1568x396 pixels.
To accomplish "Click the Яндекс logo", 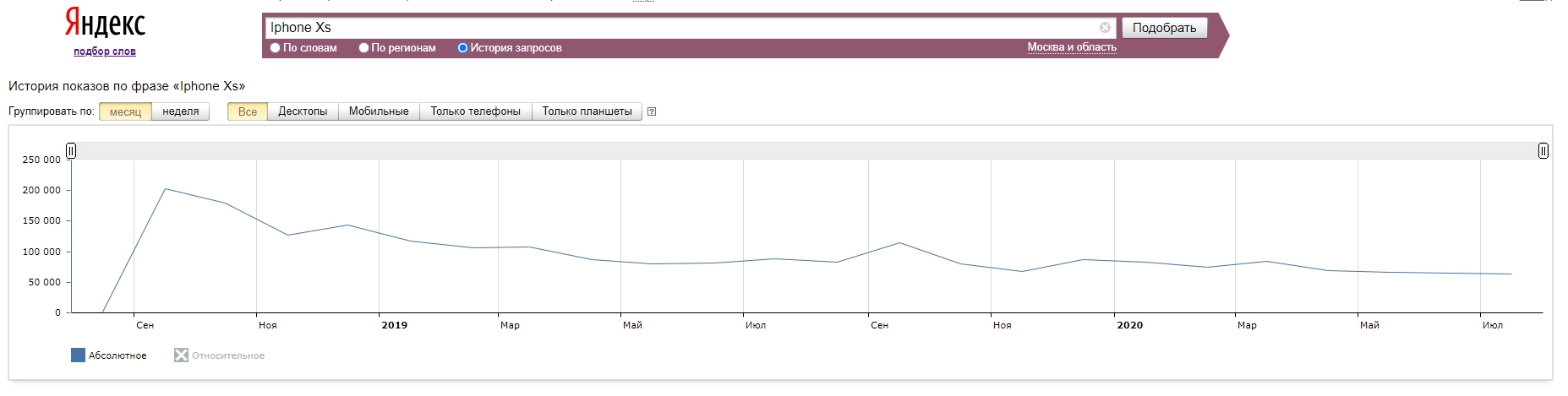I will pyautogui.click(x=106, y=24).
